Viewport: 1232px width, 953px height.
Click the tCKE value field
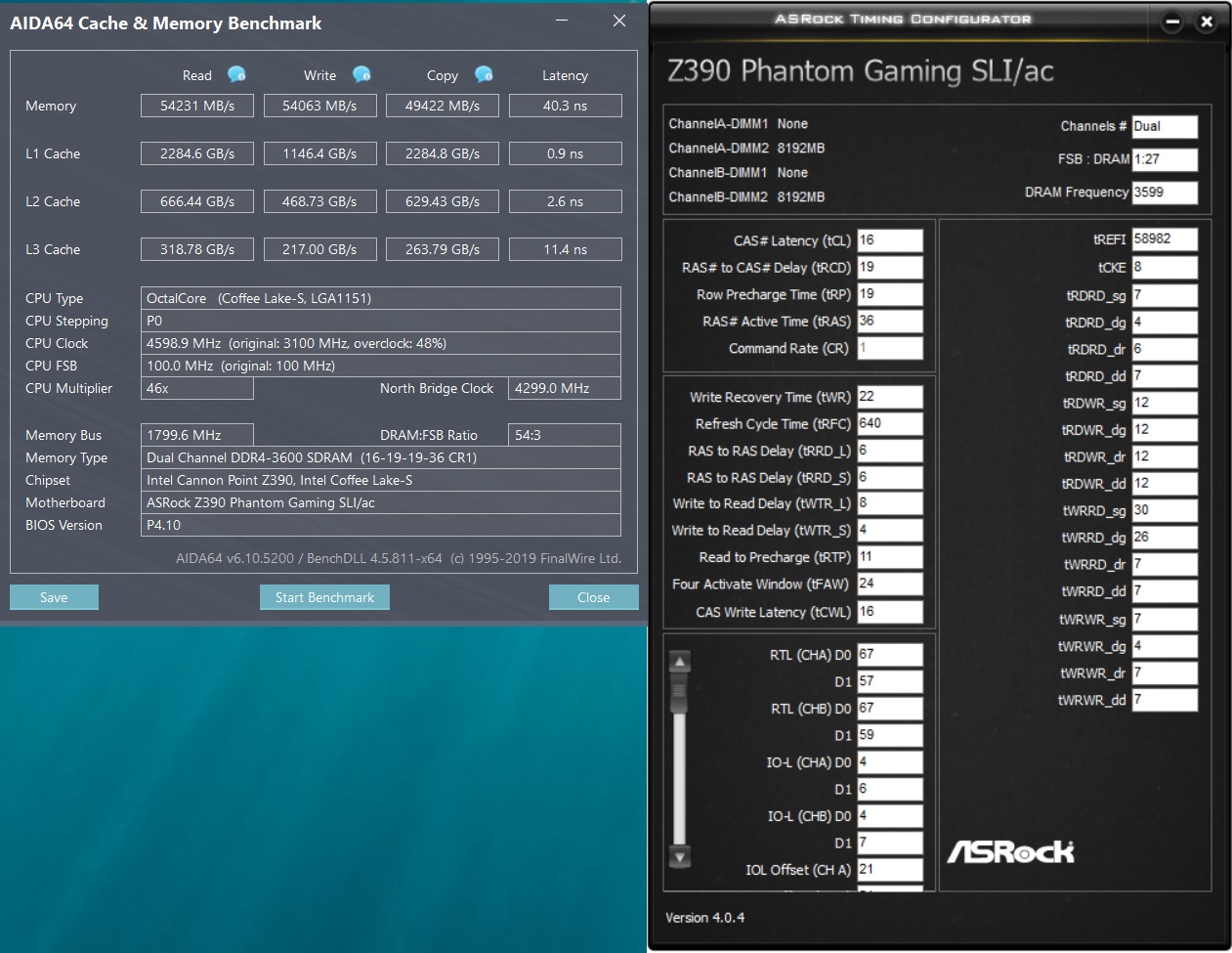pos(1165,267)
